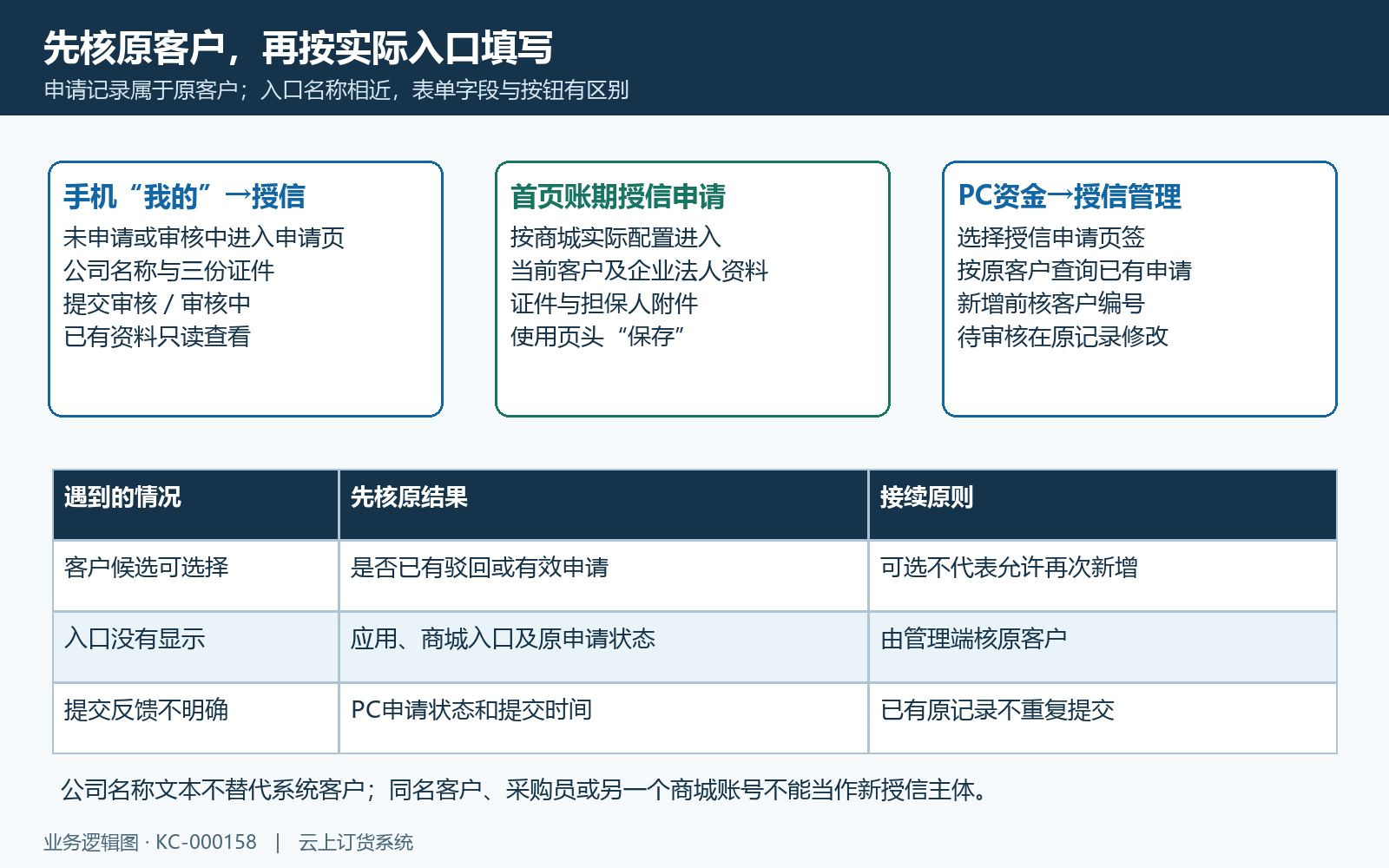Select the text 新增前核客户编号
1389x868 pixels.
click(1051, 304)
